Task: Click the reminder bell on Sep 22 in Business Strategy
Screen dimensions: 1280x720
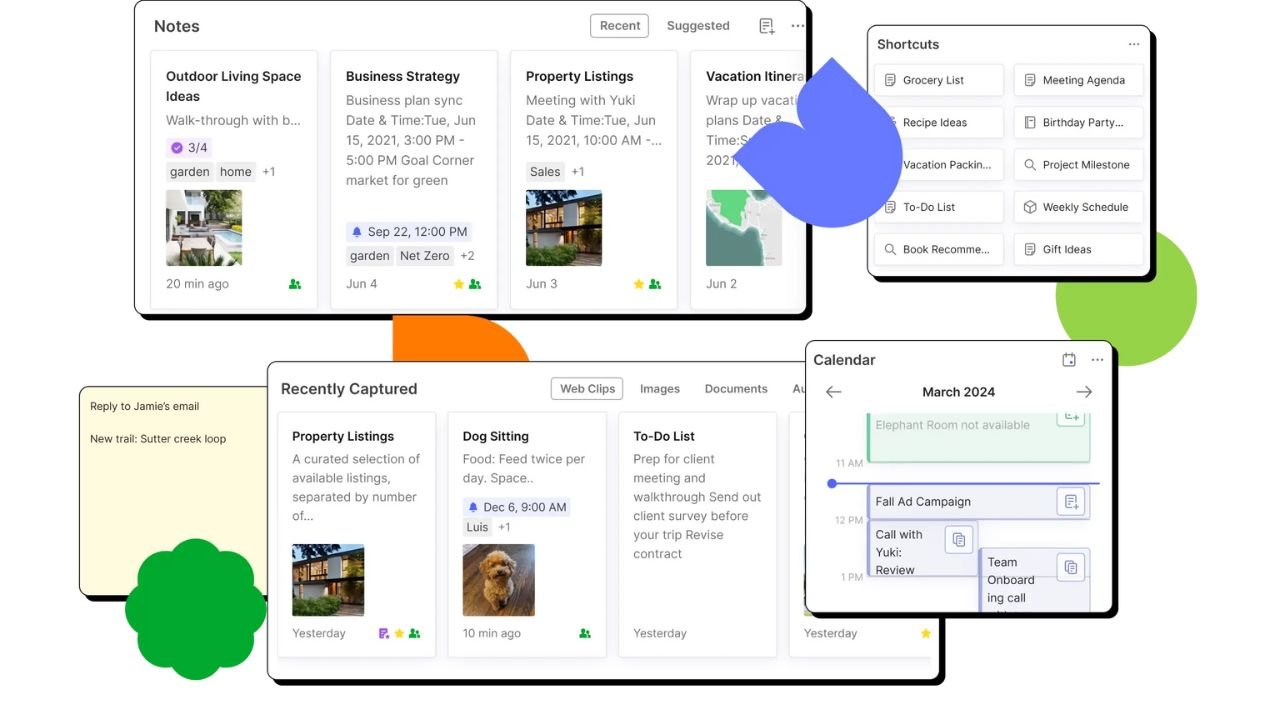Action: [358, 231]
